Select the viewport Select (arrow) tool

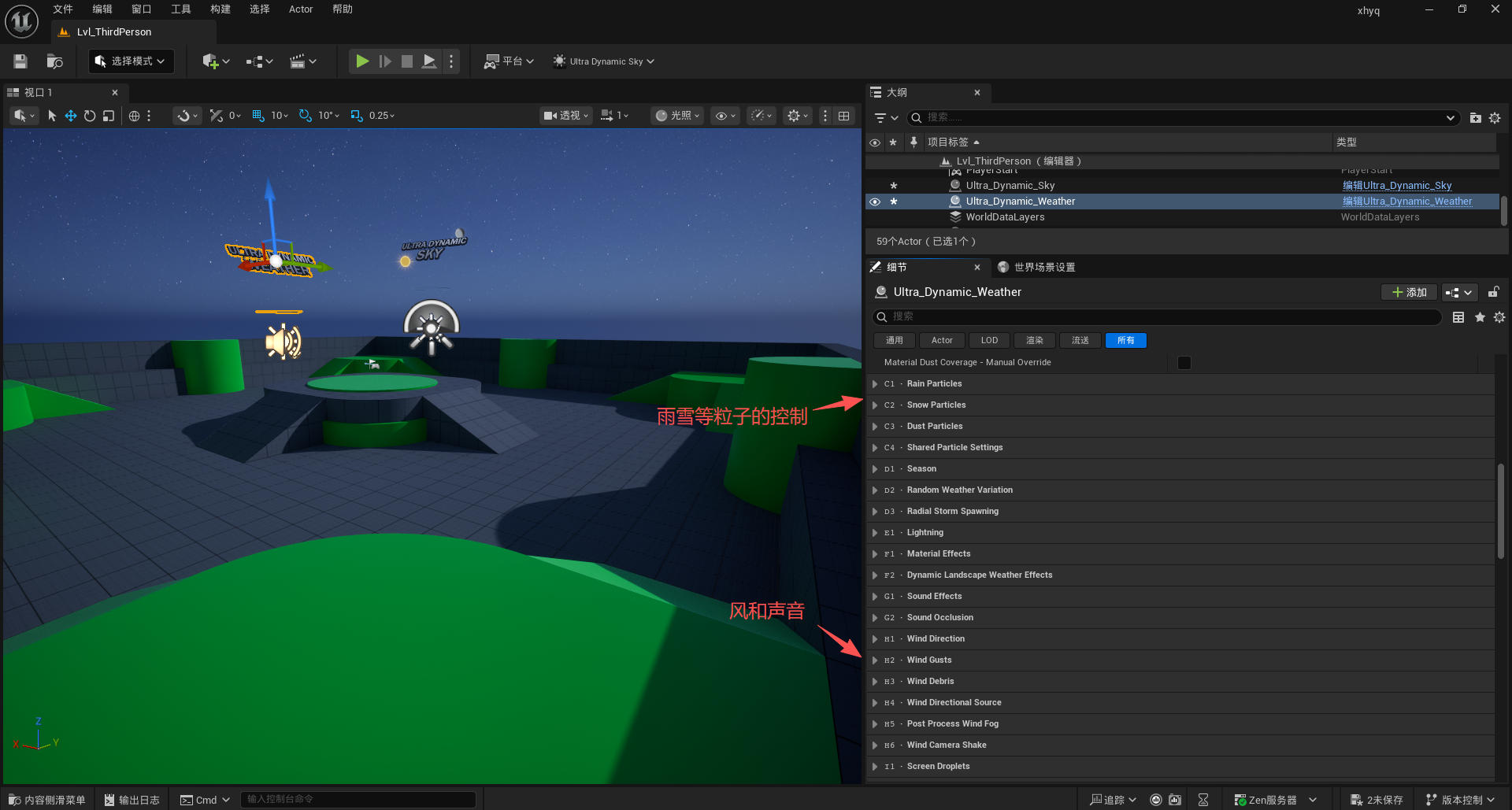pos(52,116)
